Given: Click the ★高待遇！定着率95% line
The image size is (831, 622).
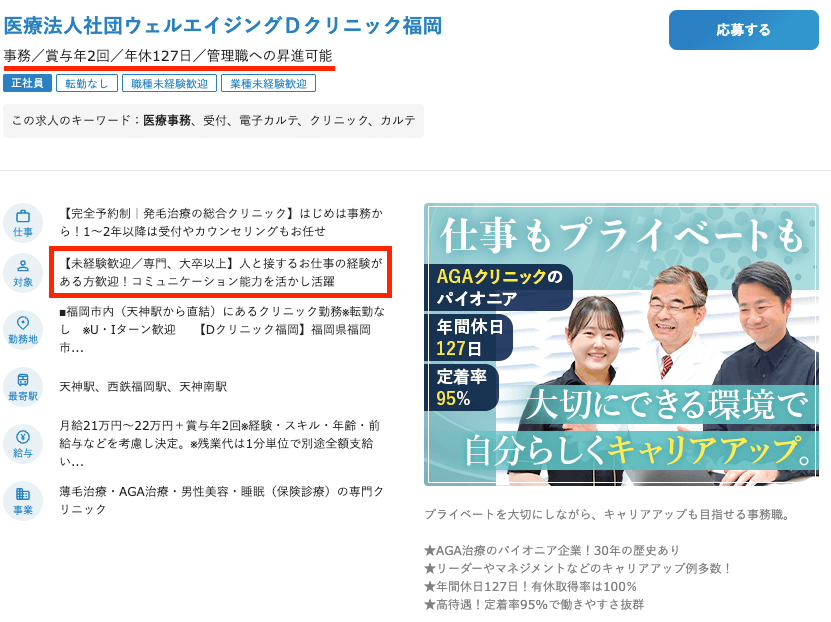Looking at the screenshot, I should (534, 605).
